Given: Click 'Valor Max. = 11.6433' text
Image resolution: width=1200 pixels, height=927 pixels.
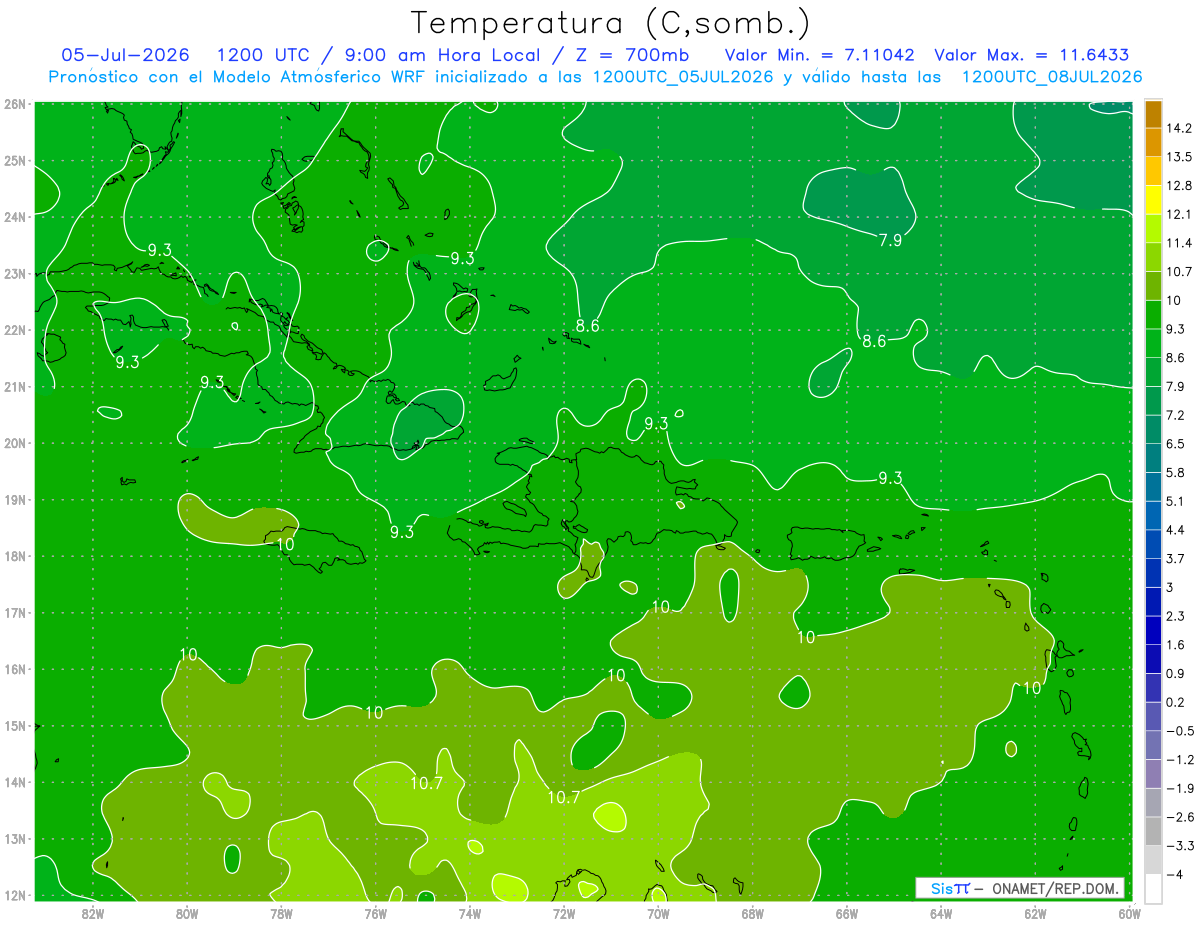Looking at the screenshot, I should coord(1032,54).
